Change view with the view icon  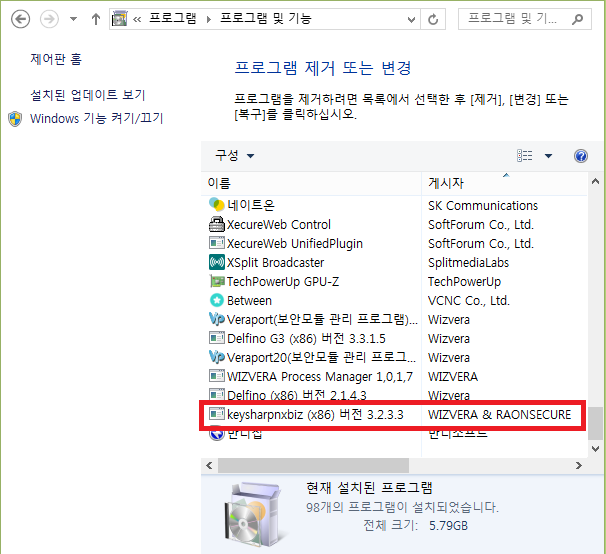524,156
